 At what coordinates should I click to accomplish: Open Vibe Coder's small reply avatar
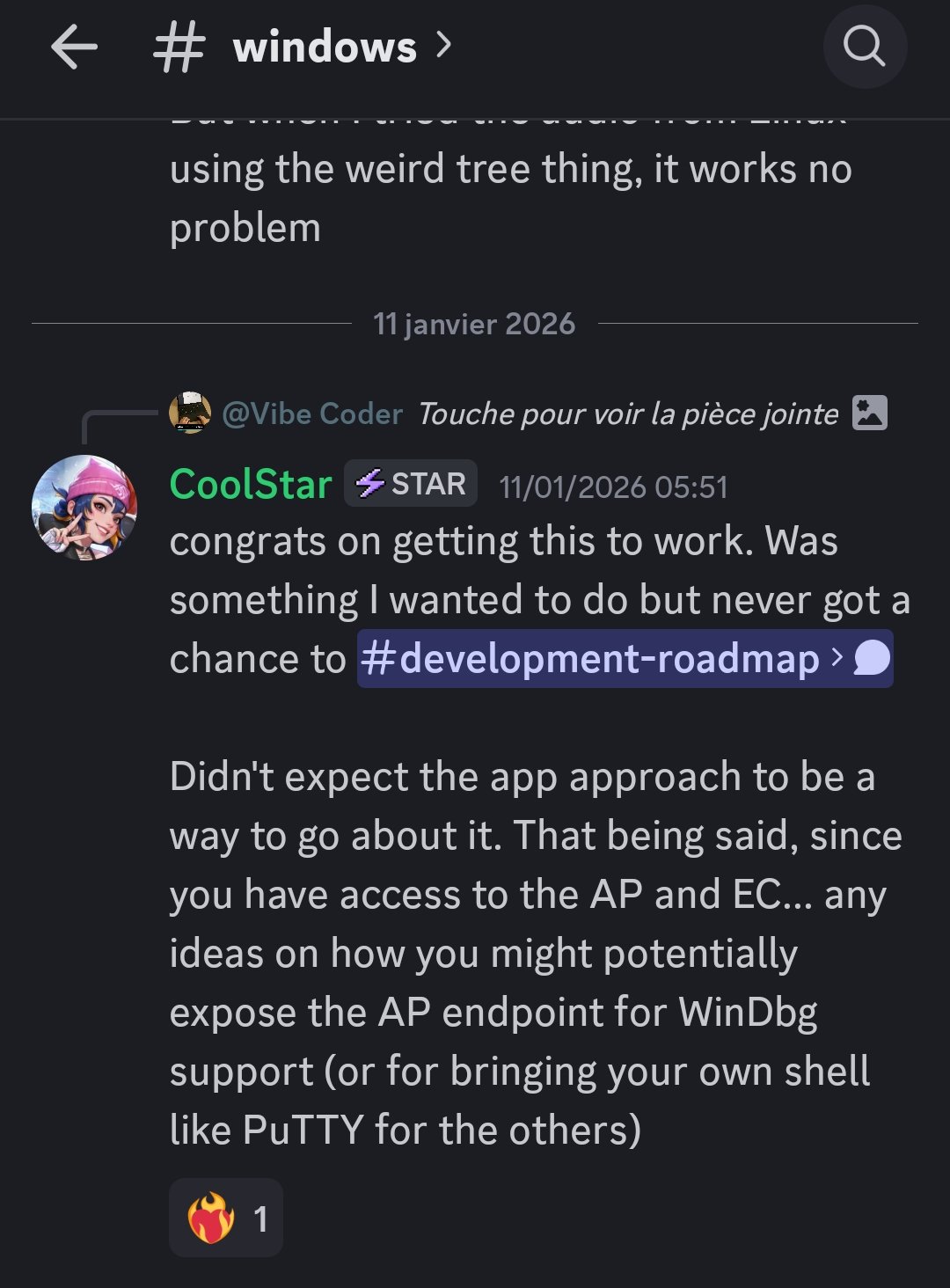tap(190, 413)
